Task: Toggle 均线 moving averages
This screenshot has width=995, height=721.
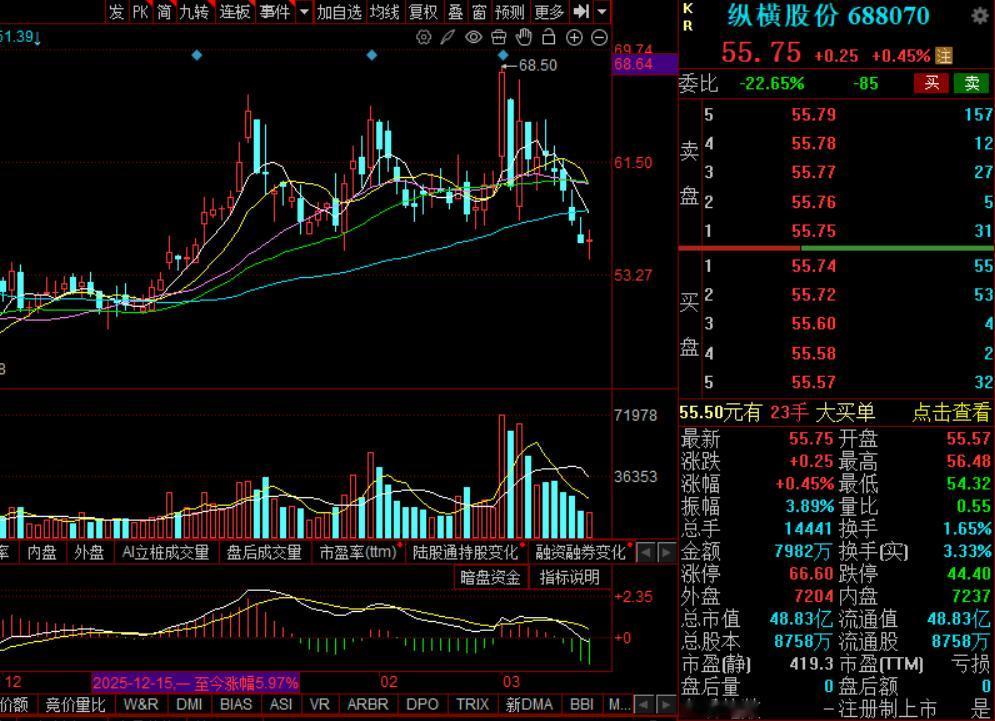Action: tap(385, 11)
